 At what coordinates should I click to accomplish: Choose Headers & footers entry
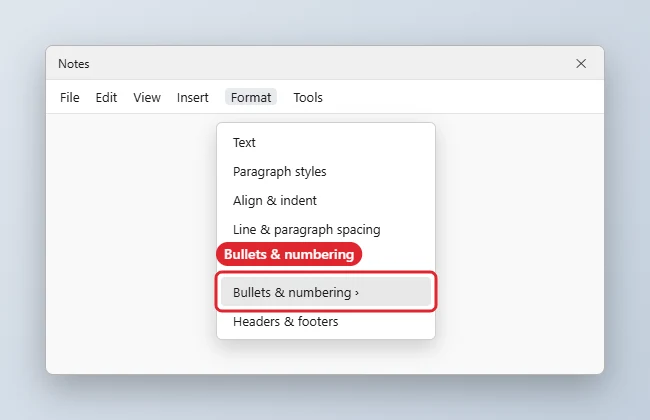pyautogui.click(x=326, y=321)
